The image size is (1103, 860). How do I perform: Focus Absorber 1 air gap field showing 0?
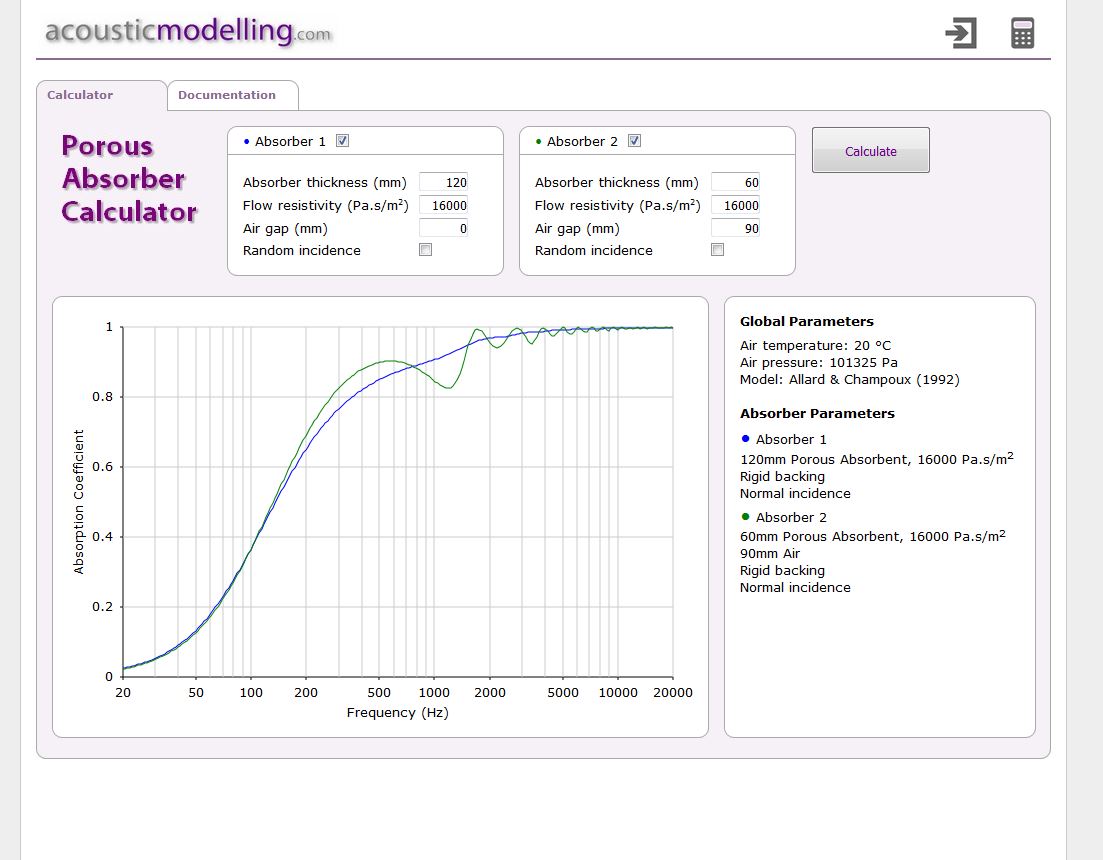click(444, 229)
